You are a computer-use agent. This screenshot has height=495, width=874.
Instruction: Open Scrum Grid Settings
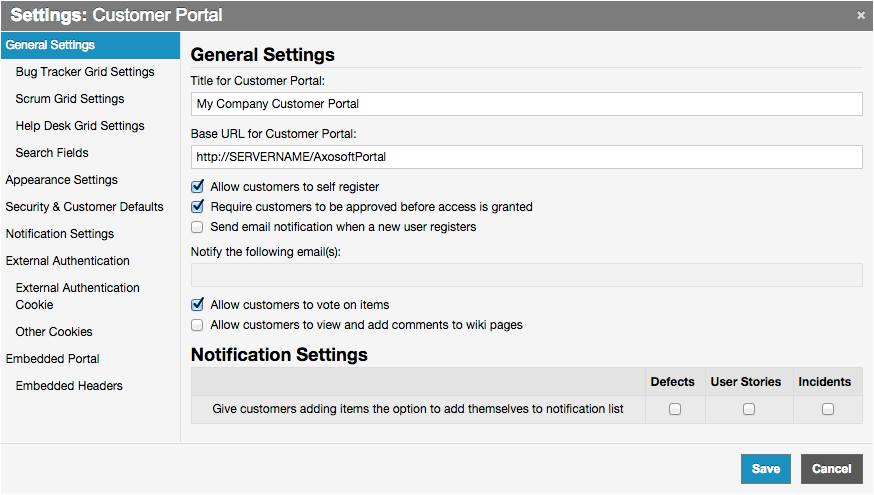click(70, 99)
